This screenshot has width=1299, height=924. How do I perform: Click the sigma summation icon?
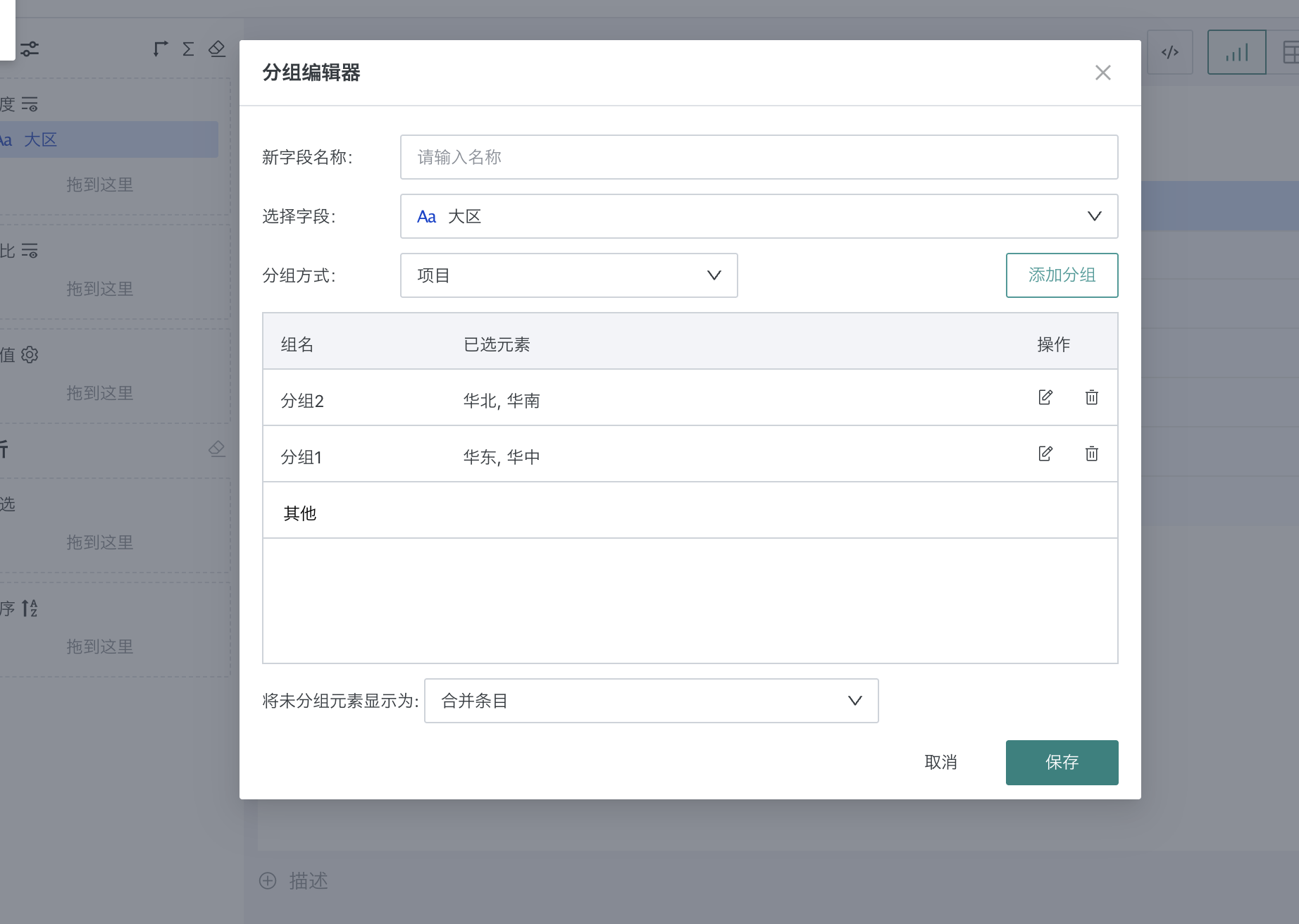[188, 49]
